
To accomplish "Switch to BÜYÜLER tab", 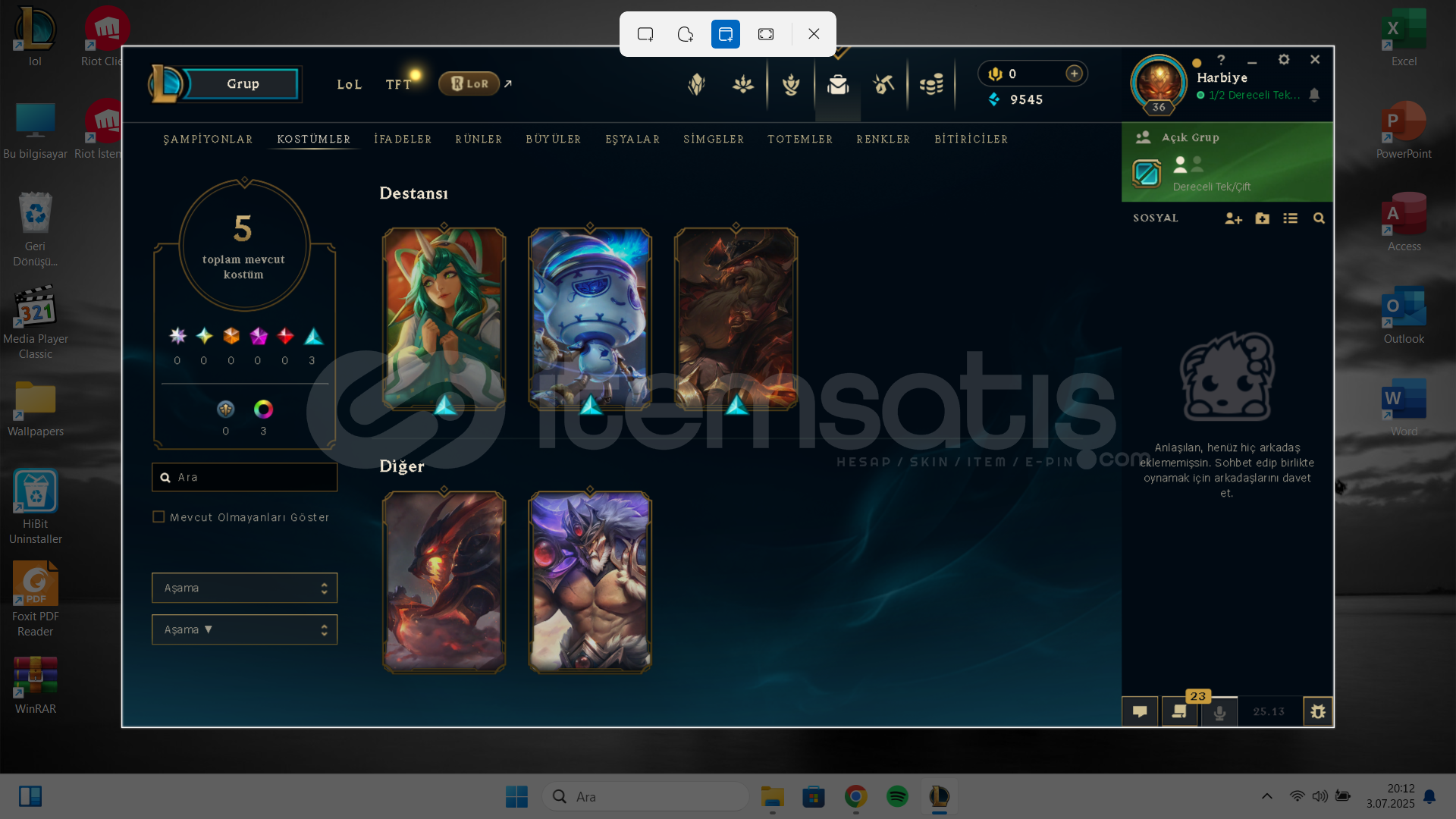I will click(554, 140).
